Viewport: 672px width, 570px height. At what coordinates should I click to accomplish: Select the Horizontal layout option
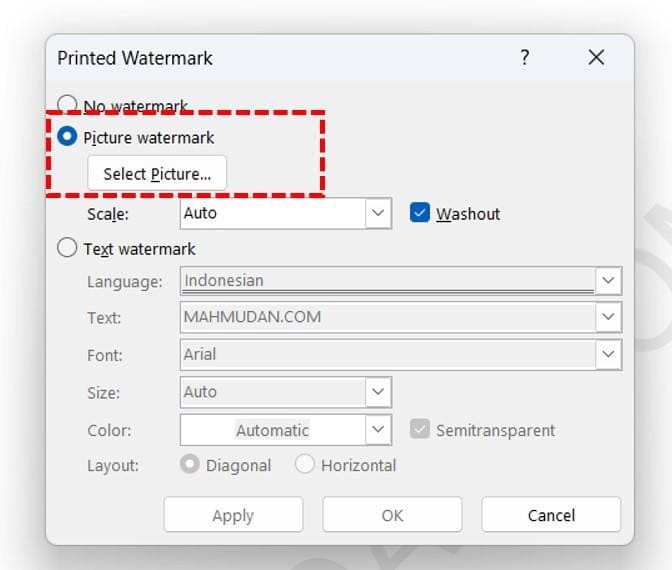(x=304, y=465)
